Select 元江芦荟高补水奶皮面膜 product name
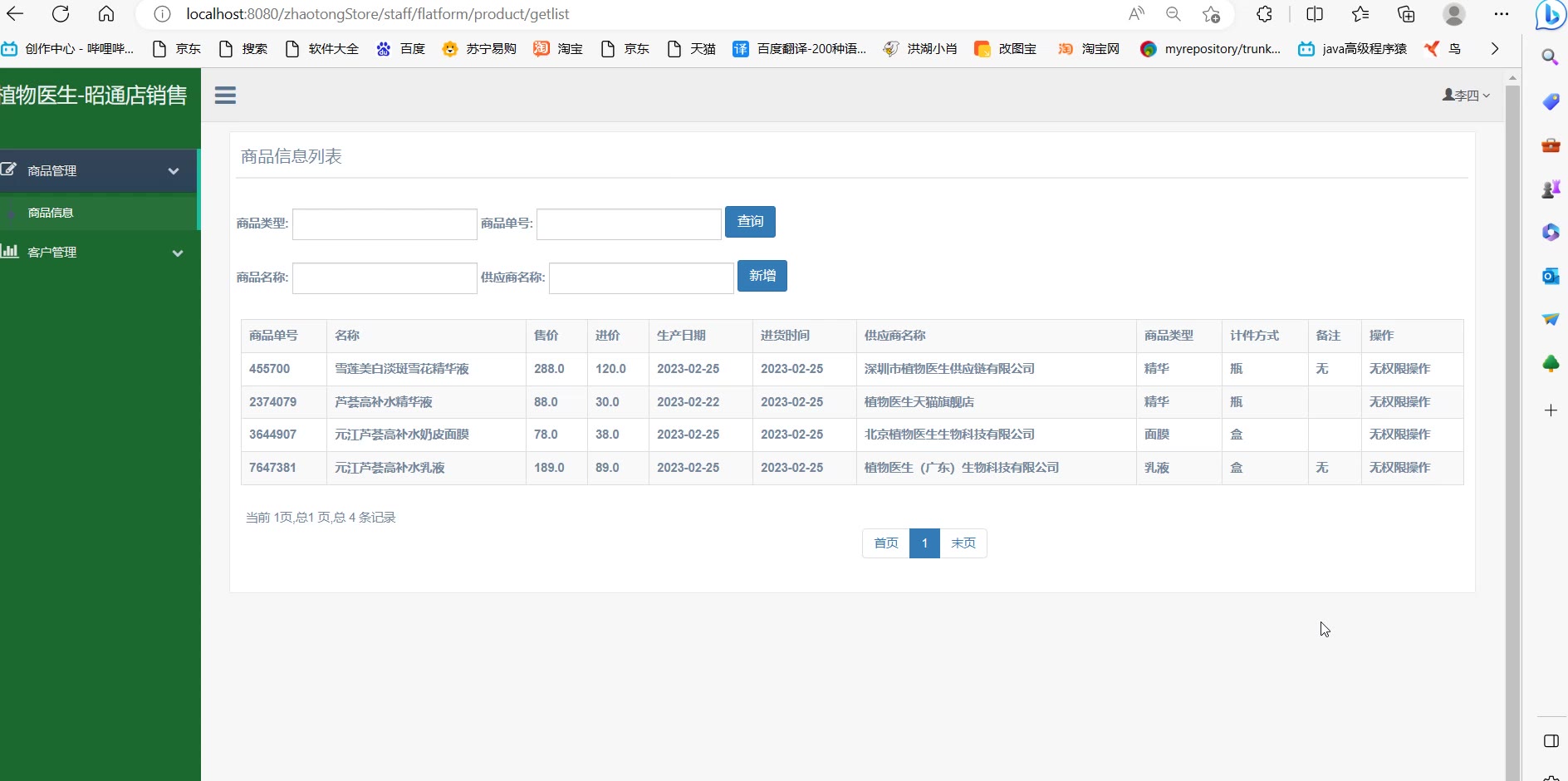The width and height of the screenshot is (1568, 781). pos(402,435)
